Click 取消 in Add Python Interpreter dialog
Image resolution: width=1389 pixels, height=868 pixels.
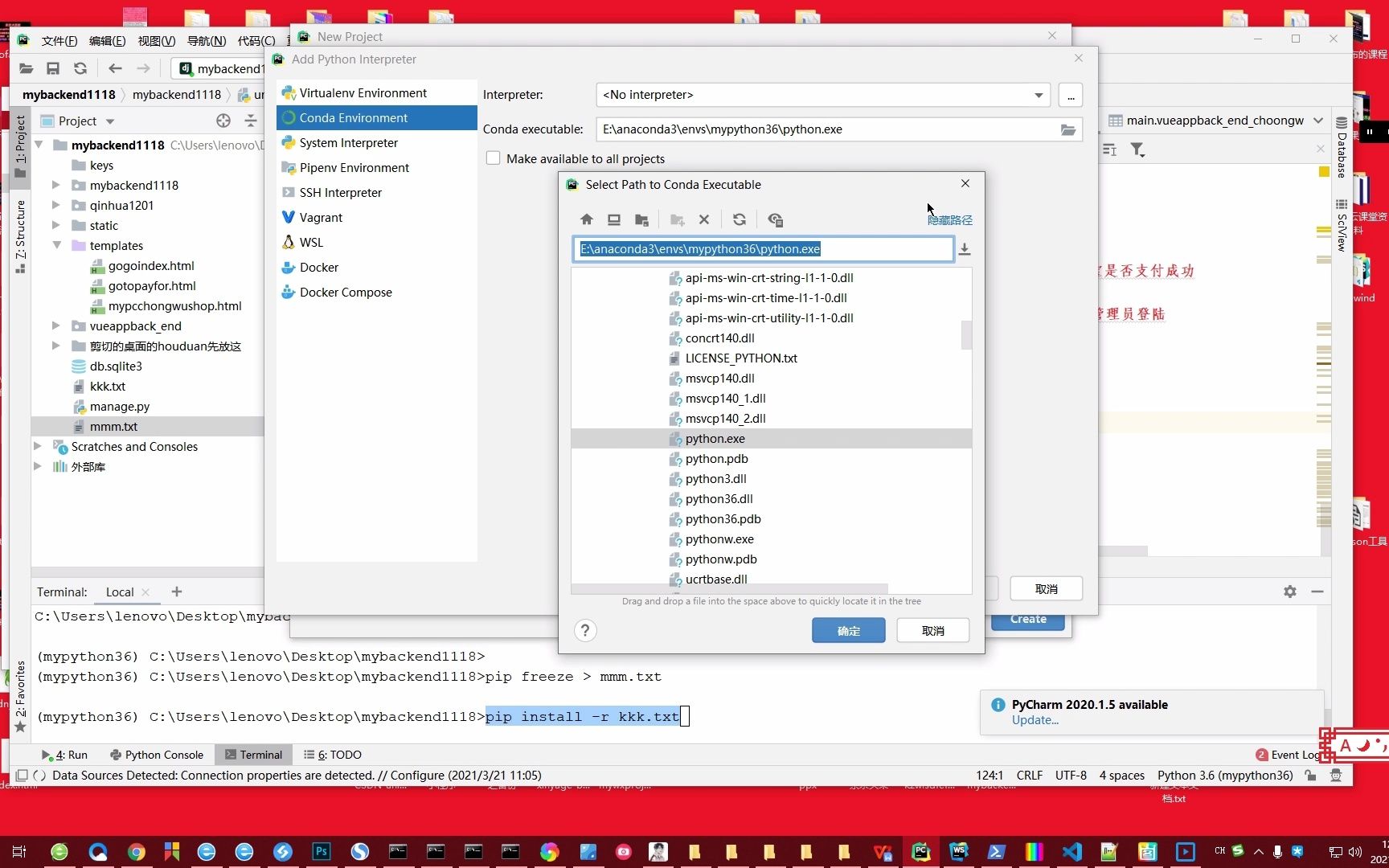[x=1046, y=588]
